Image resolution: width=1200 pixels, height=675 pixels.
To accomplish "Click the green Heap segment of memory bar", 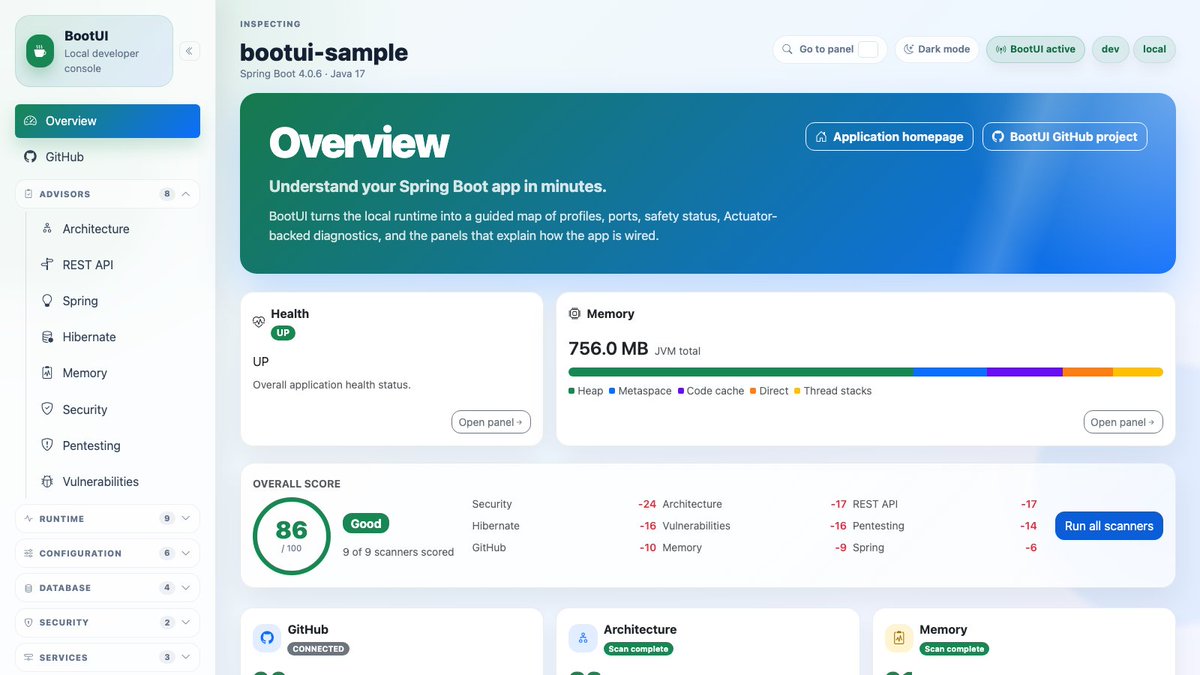I will [x=740, y=372].
